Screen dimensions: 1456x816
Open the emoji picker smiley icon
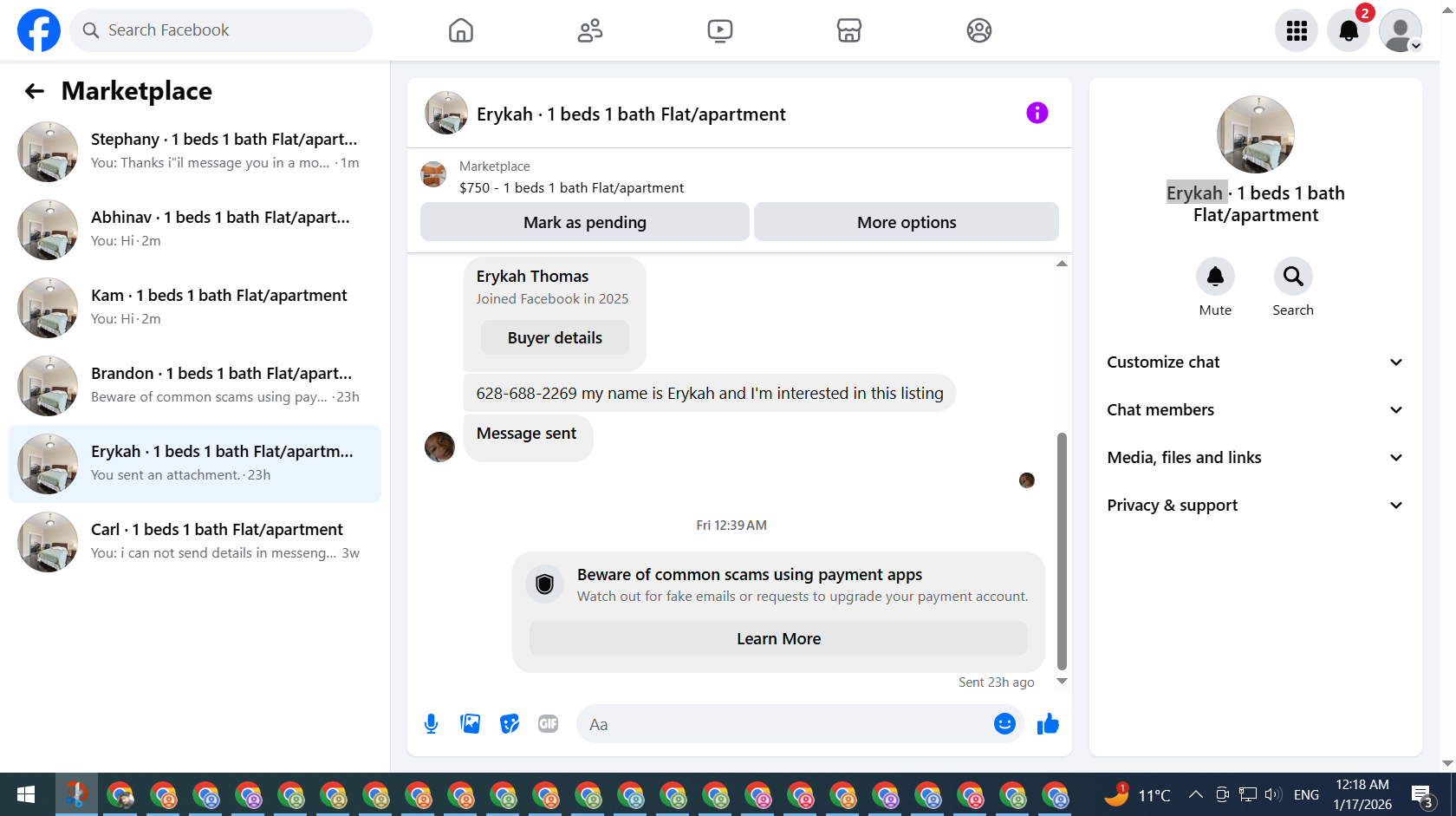pos(1004,724)
